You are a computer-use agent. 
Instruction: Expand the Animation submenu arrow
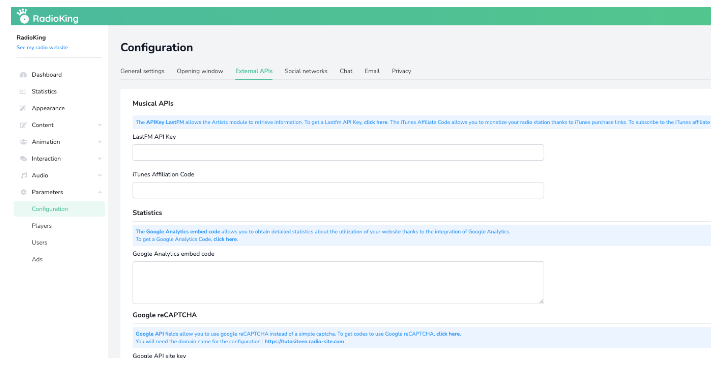click(x=99, y=142)
